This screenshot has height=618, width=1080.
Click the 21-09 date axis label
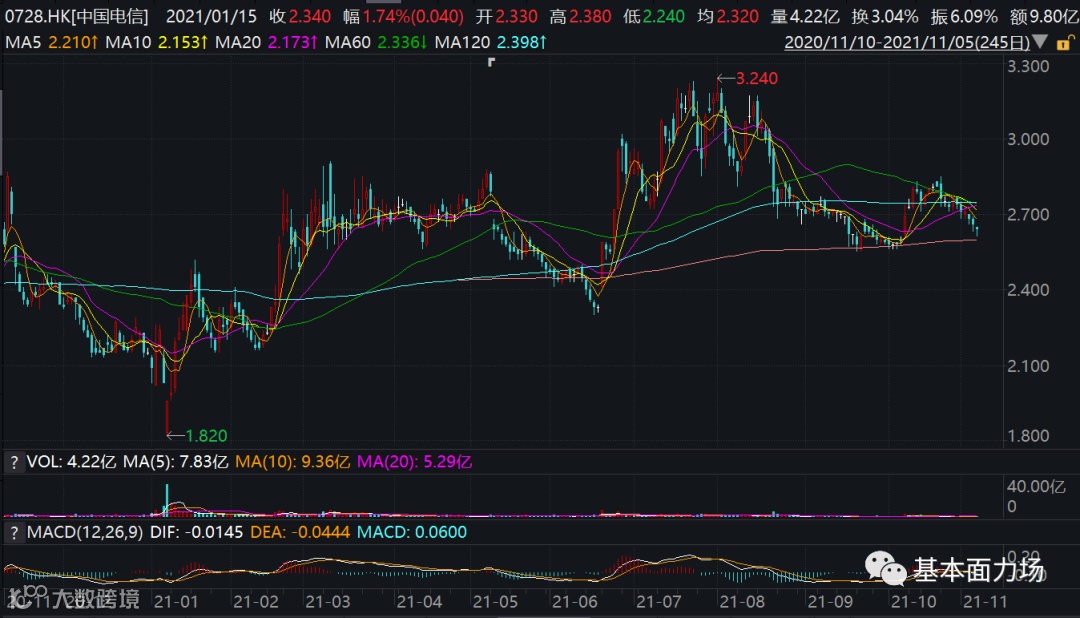tap(830, 601)
